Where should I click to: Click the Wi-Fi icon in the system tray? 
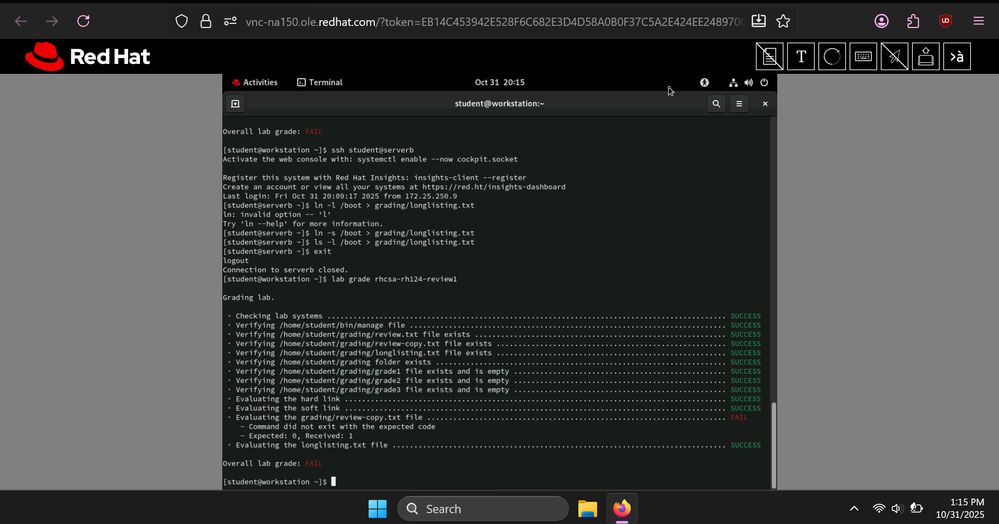[879, 509]
